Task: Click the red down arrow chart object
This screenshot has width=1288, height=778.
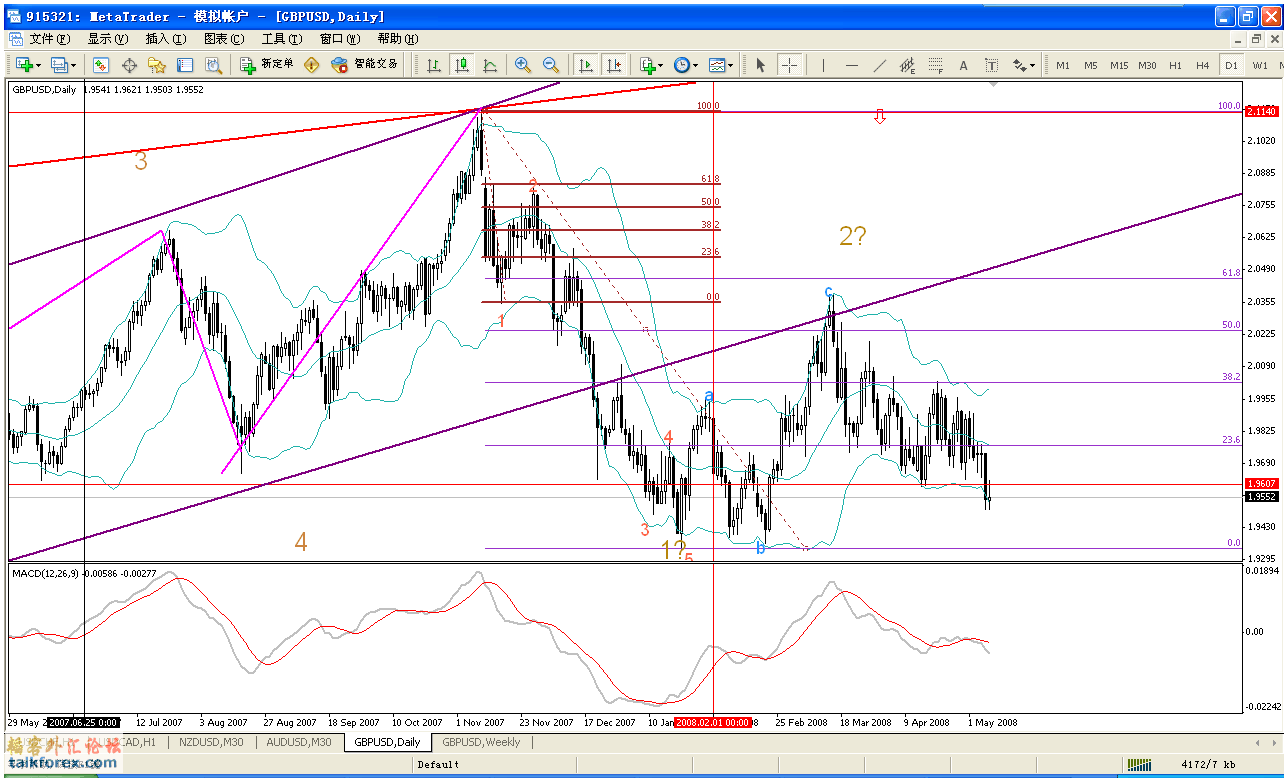Action: tap(880, 117)
